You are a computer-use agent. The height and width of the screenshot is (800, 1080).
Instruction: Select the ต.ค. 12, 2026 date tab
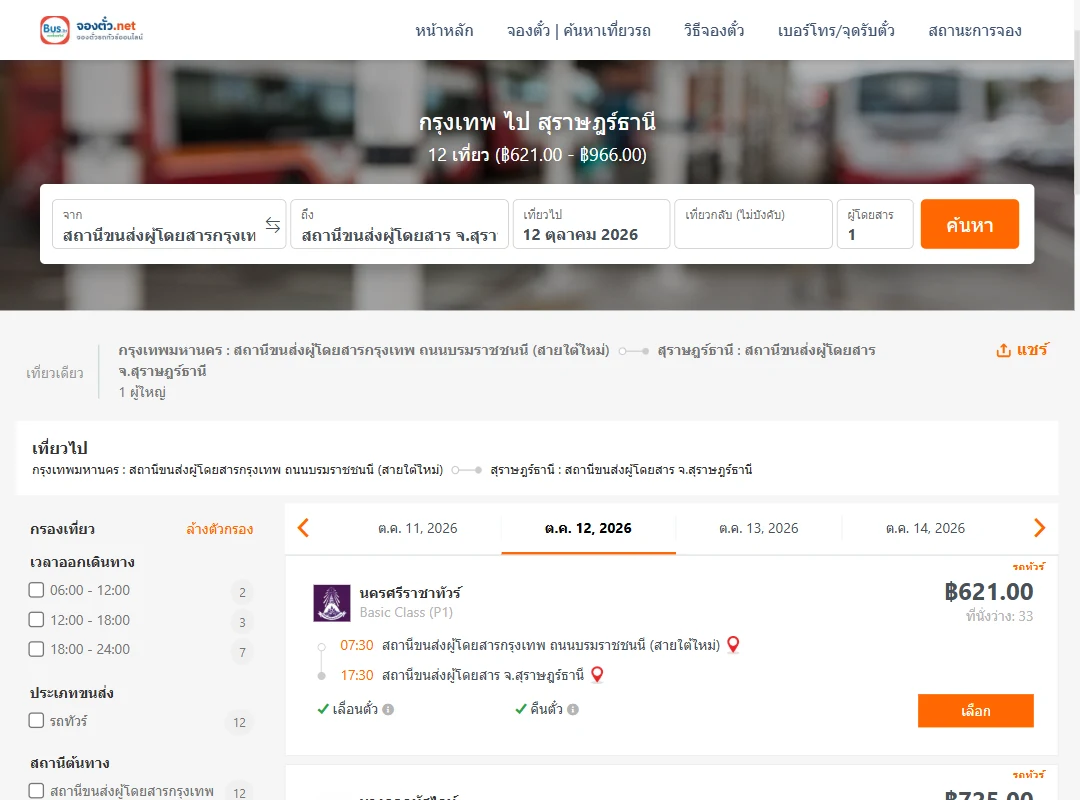point(588,529)
